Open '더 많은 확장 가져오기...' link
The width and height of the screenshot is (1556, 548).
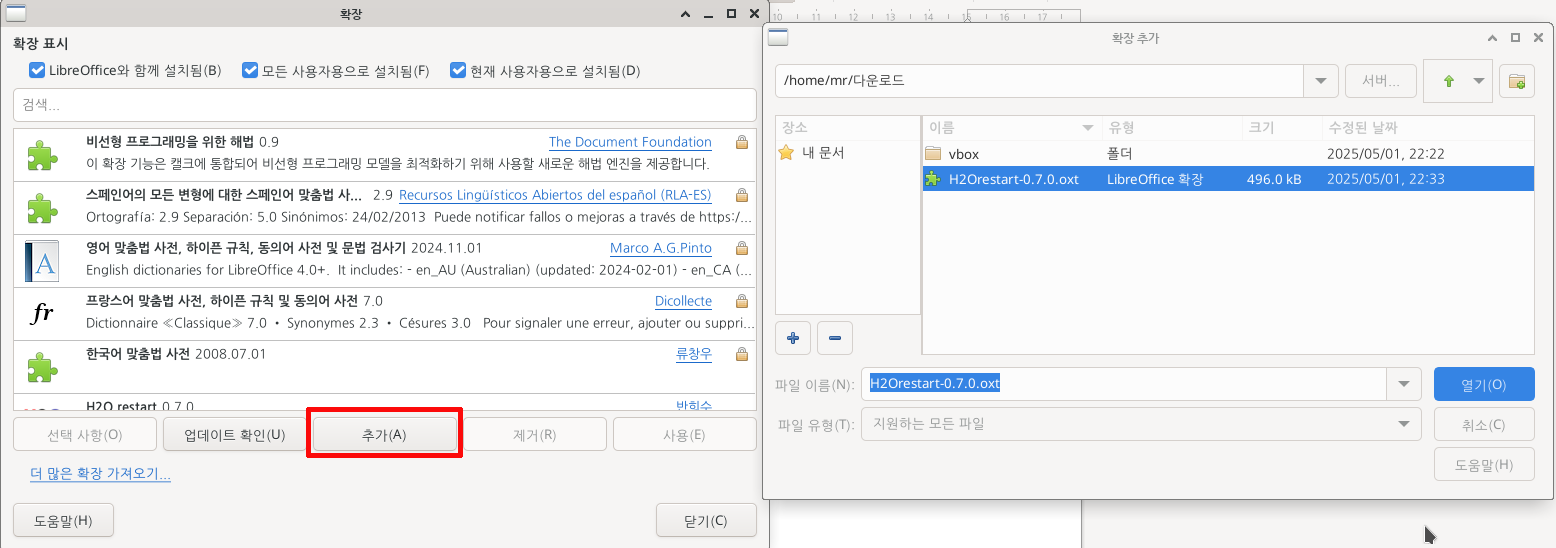(100, 474)
